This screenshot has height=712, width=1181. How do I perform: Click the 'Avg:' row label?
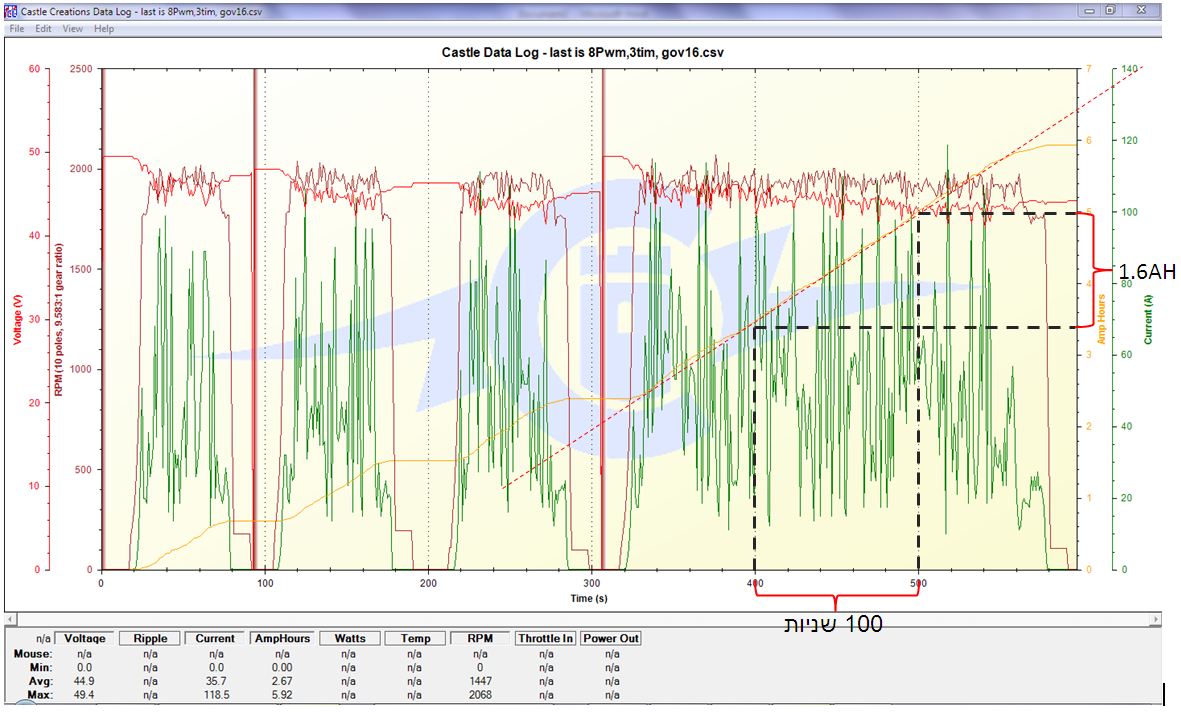click(40, 681)
